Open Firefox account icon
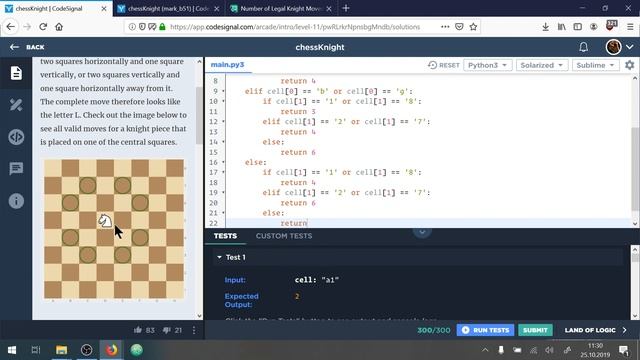 click(593, 27)
